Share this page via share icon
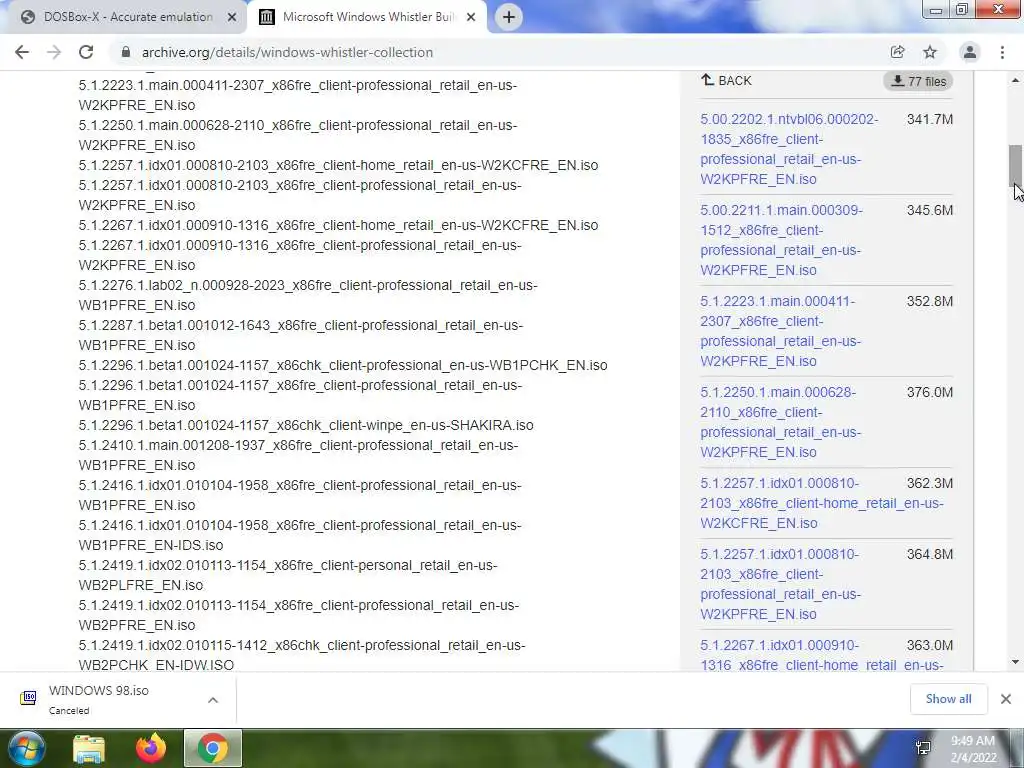 898,52
